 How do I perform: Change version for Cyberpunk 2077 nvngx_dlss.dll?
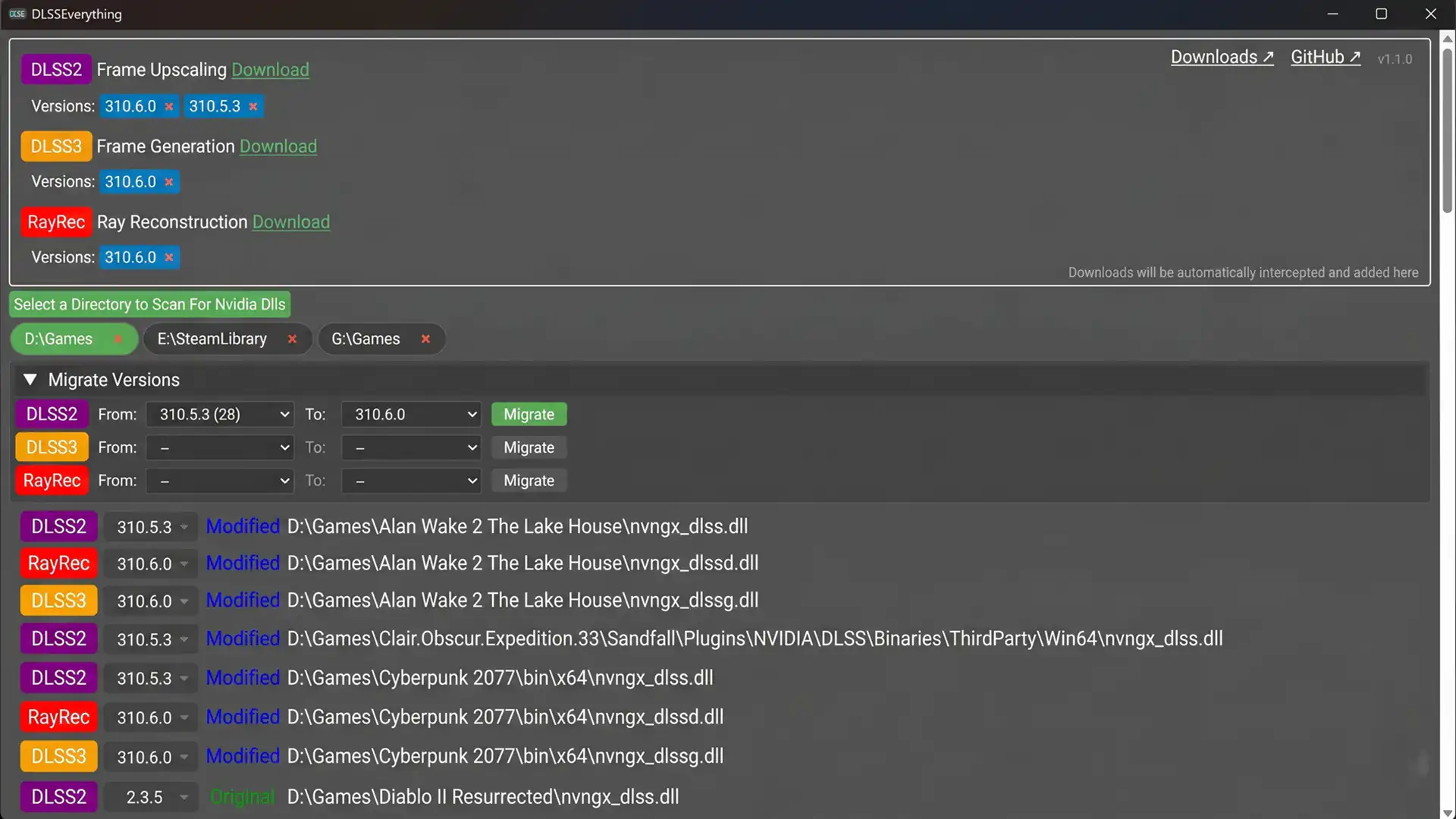(x=151, y=679)
